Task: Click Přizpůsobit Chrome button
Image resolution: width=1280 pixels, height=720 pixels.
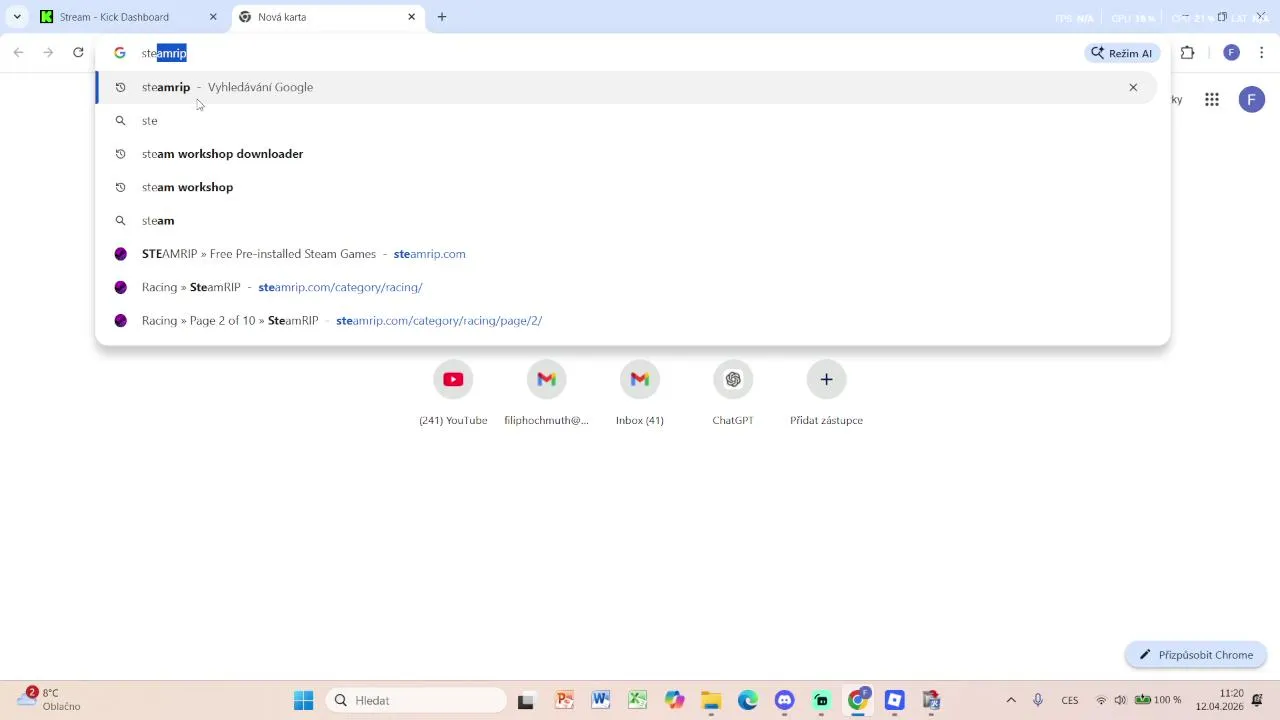Action: coord(1196,655)
